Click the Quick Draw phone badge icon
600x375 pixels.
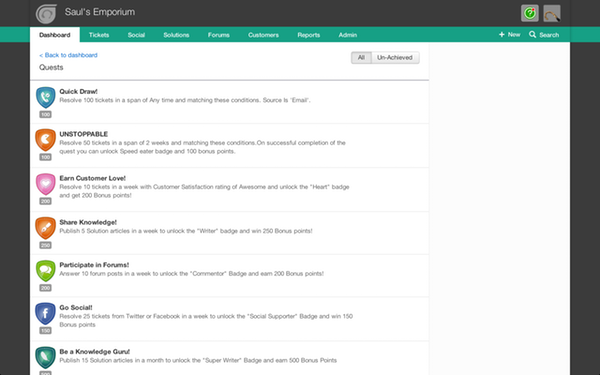[x=46, y=97]
